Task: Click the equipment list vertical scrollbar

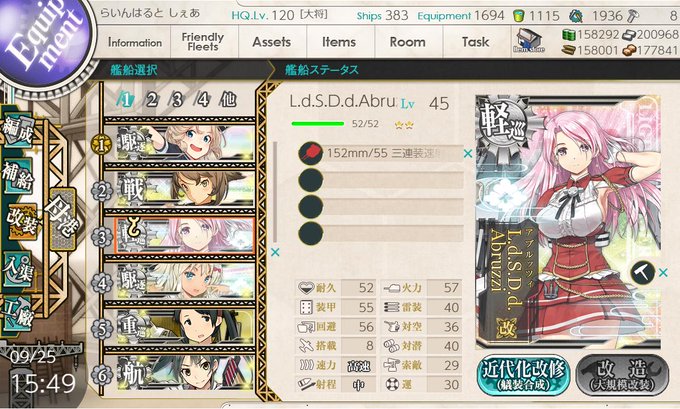Action: [x=275, y=192]
